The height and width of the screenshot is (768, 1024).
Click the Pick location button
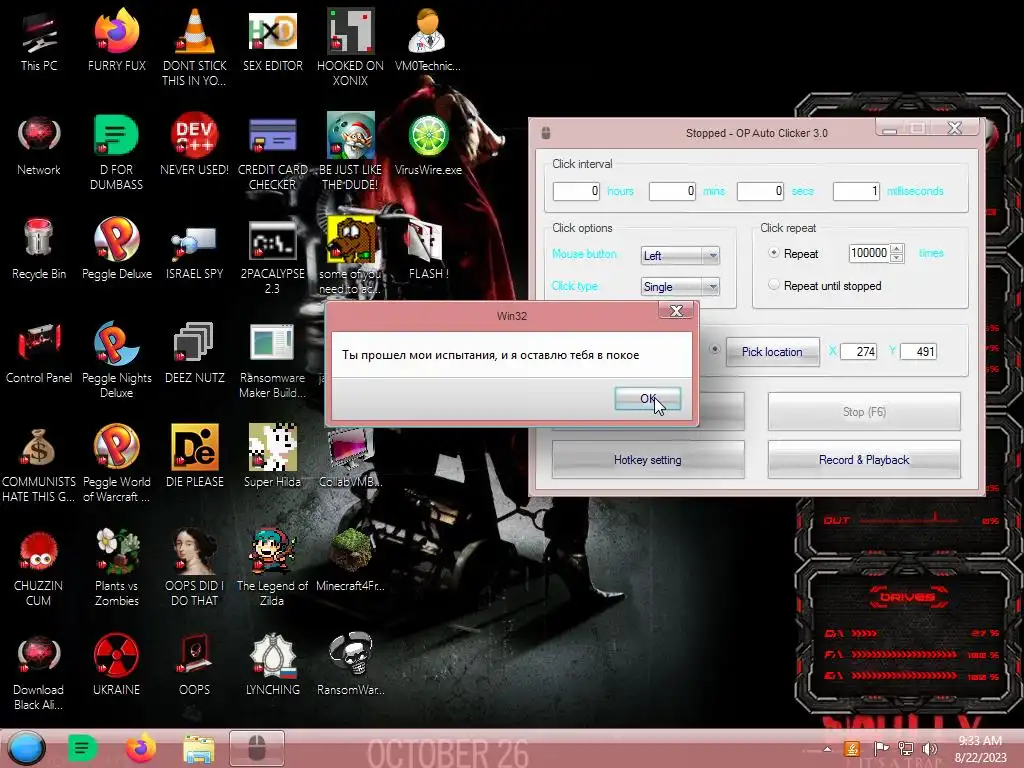(x=772, y=351)
